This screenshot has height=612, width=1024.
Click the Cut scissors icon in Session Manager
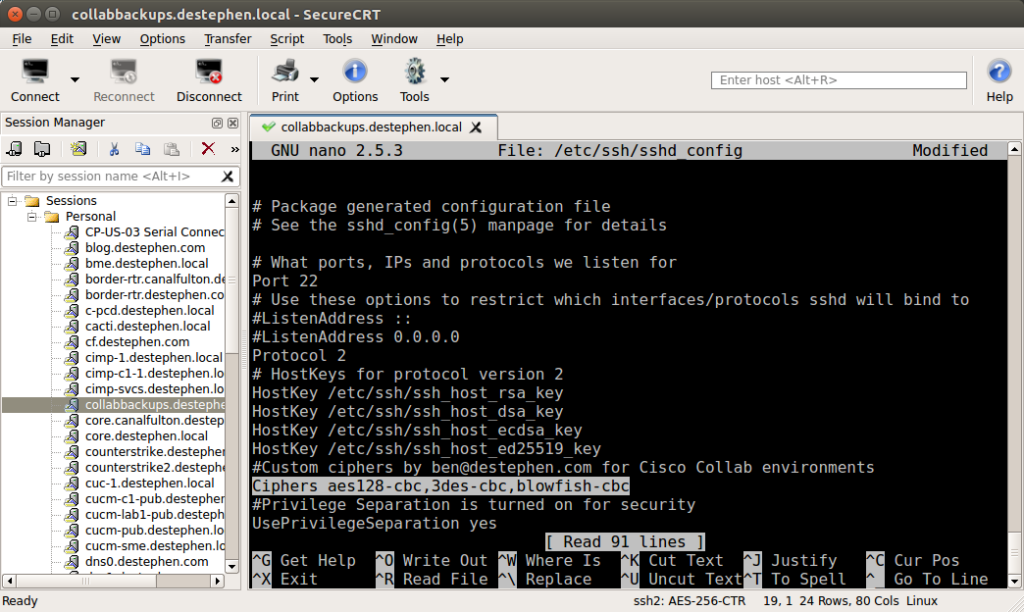tap(114, 149)
